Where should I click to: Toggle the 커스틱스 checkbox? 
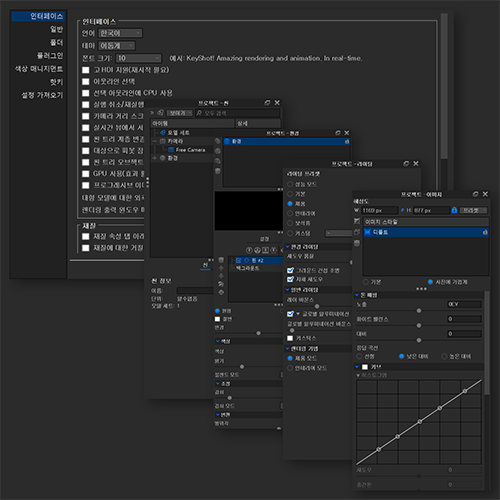point(290,338)
